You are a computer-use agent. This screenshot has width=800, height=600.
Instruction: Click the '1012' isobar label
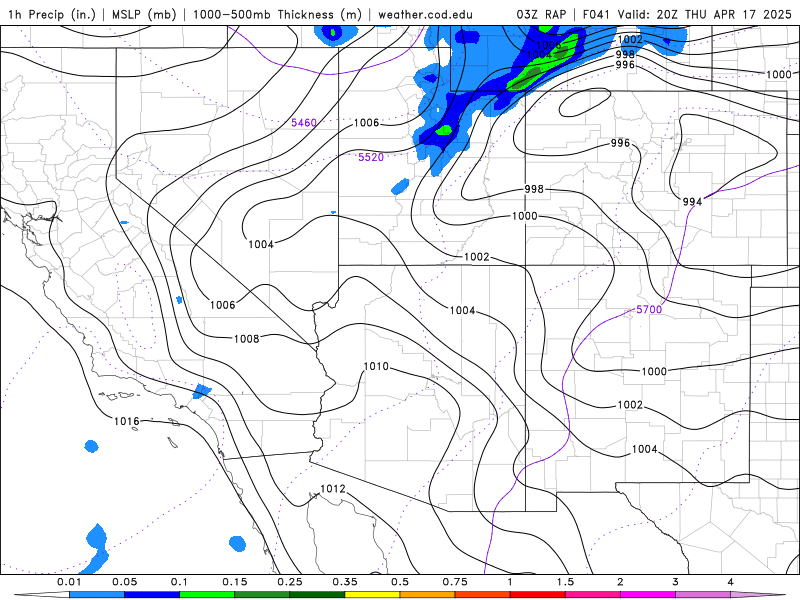click(x=333, y=489)
